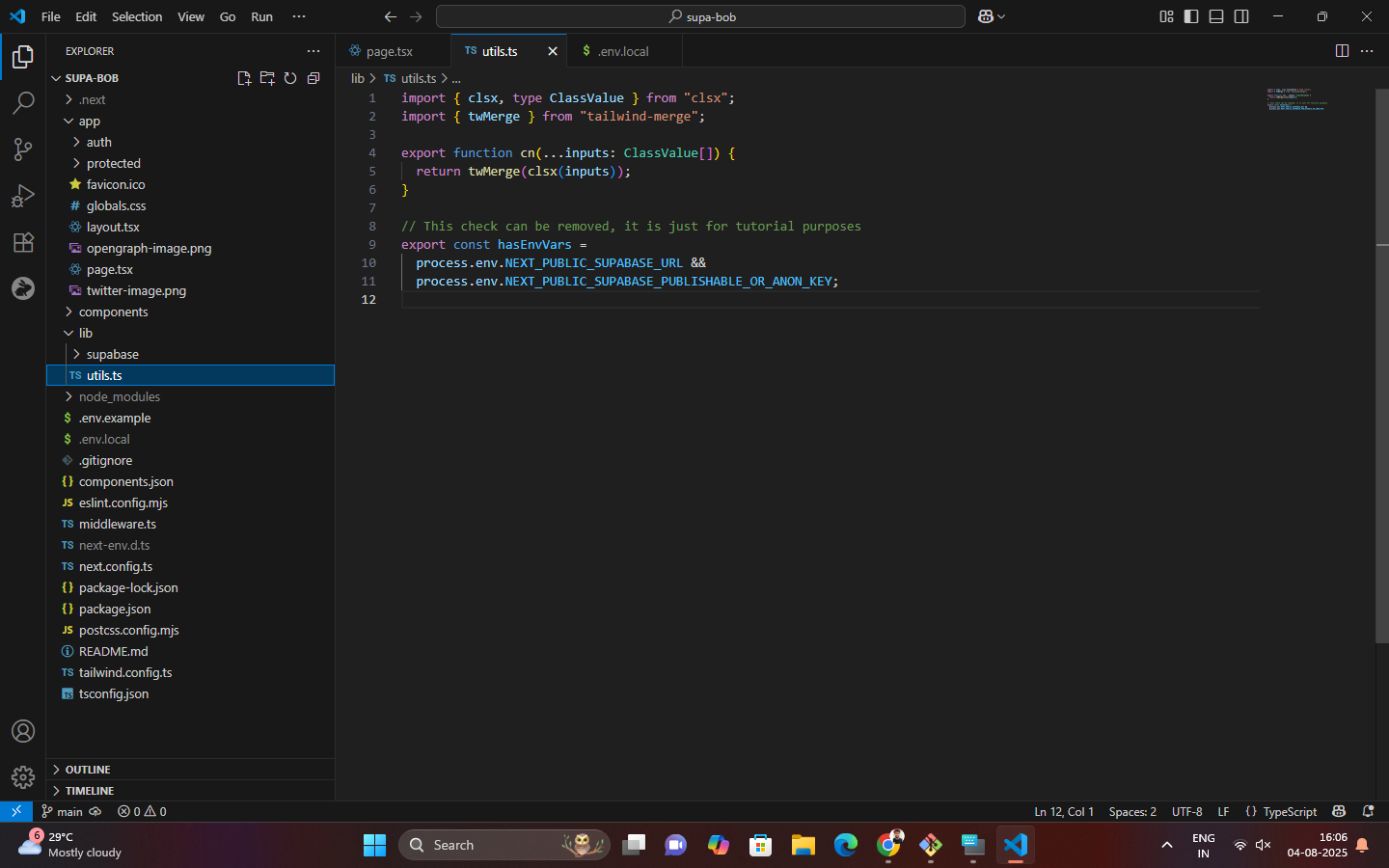The height and width of the screenshot is (868, 1389).
Task: Switch to the .env.local tab
Action: tap(624, 51)
